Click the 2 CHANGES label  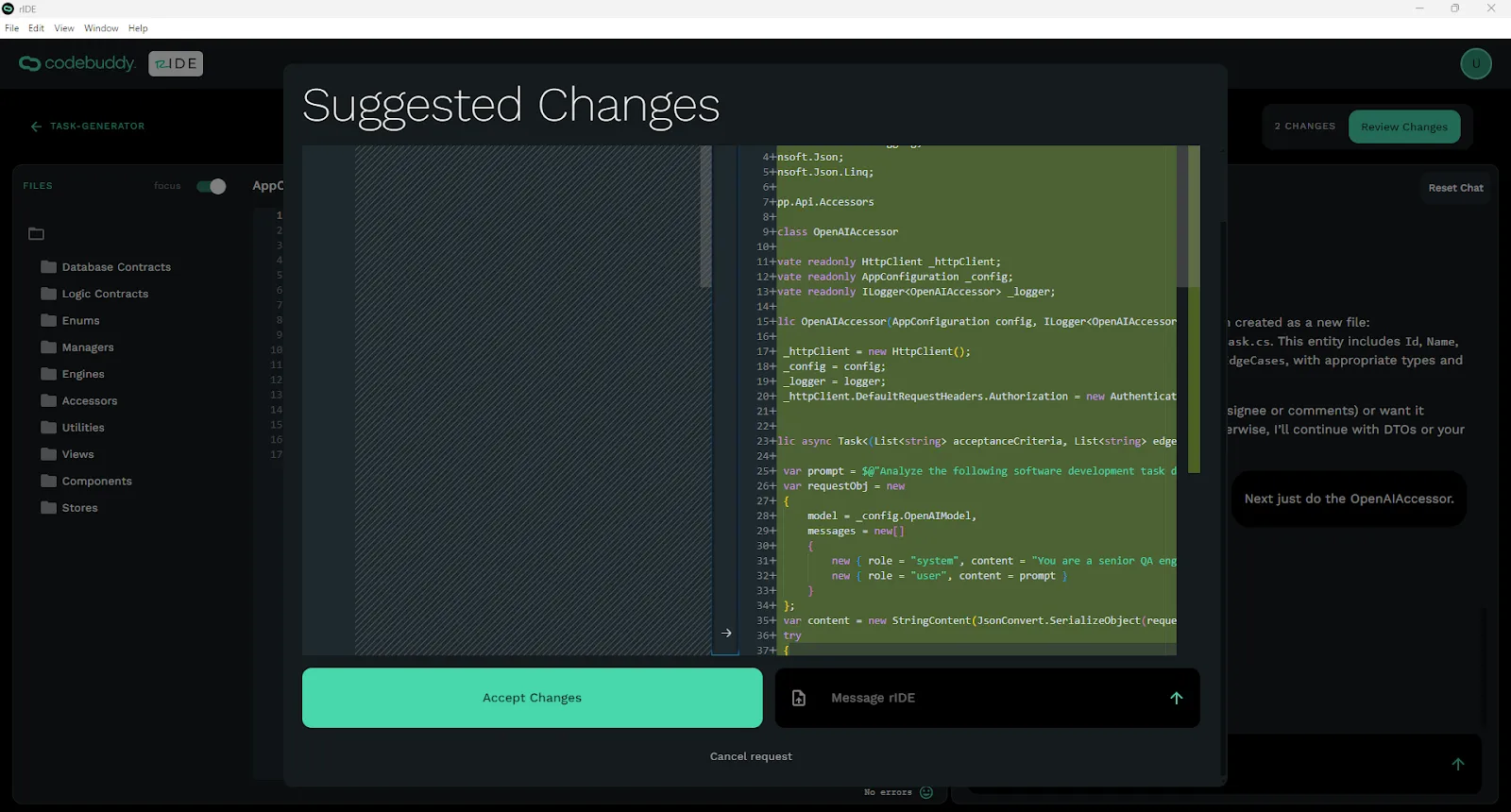(x=1305, y=126)
